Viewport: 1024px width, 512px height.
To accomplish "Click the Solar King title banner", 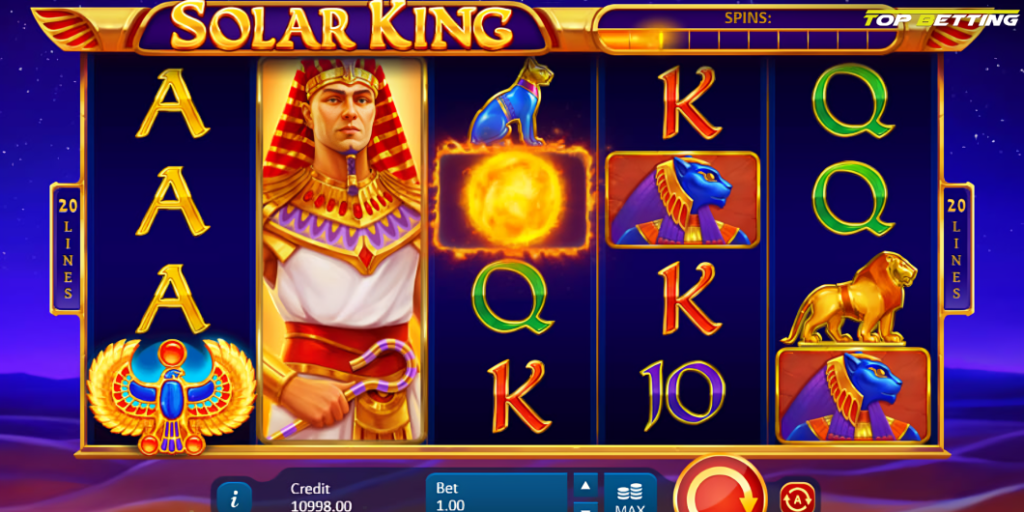I will [x=341, y=27].
